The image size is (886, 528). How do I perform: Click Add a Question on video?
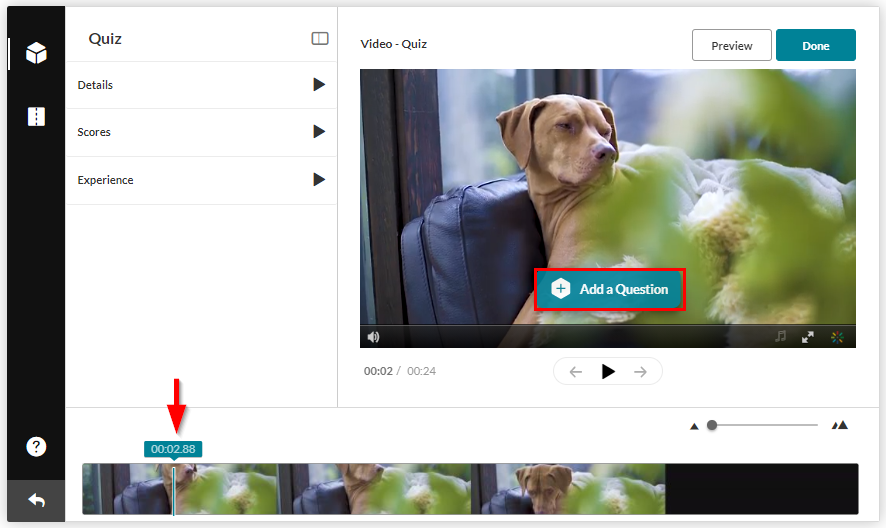click(610, 289)
